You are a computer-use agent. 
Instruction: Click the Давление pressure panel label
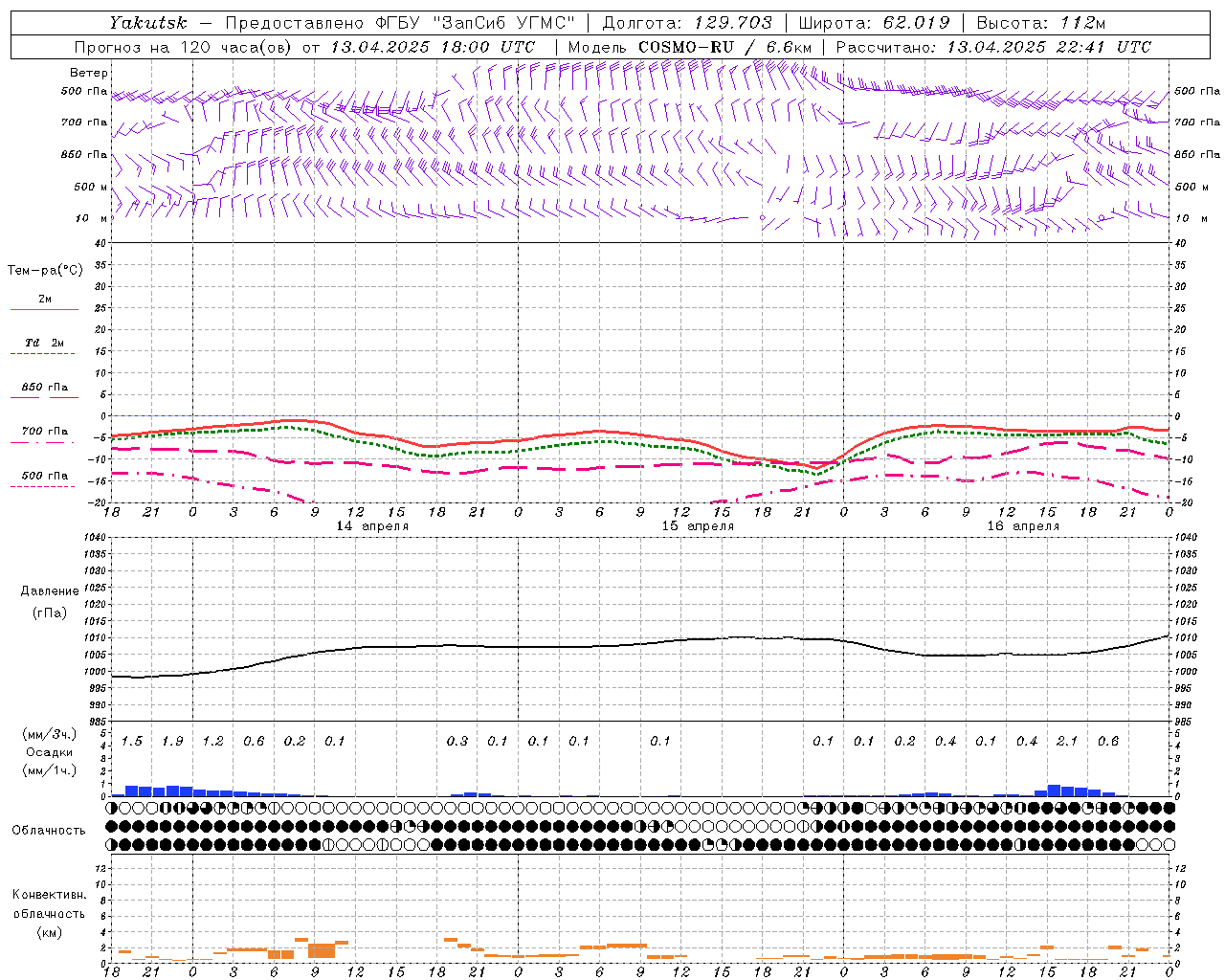coord(50,591)
